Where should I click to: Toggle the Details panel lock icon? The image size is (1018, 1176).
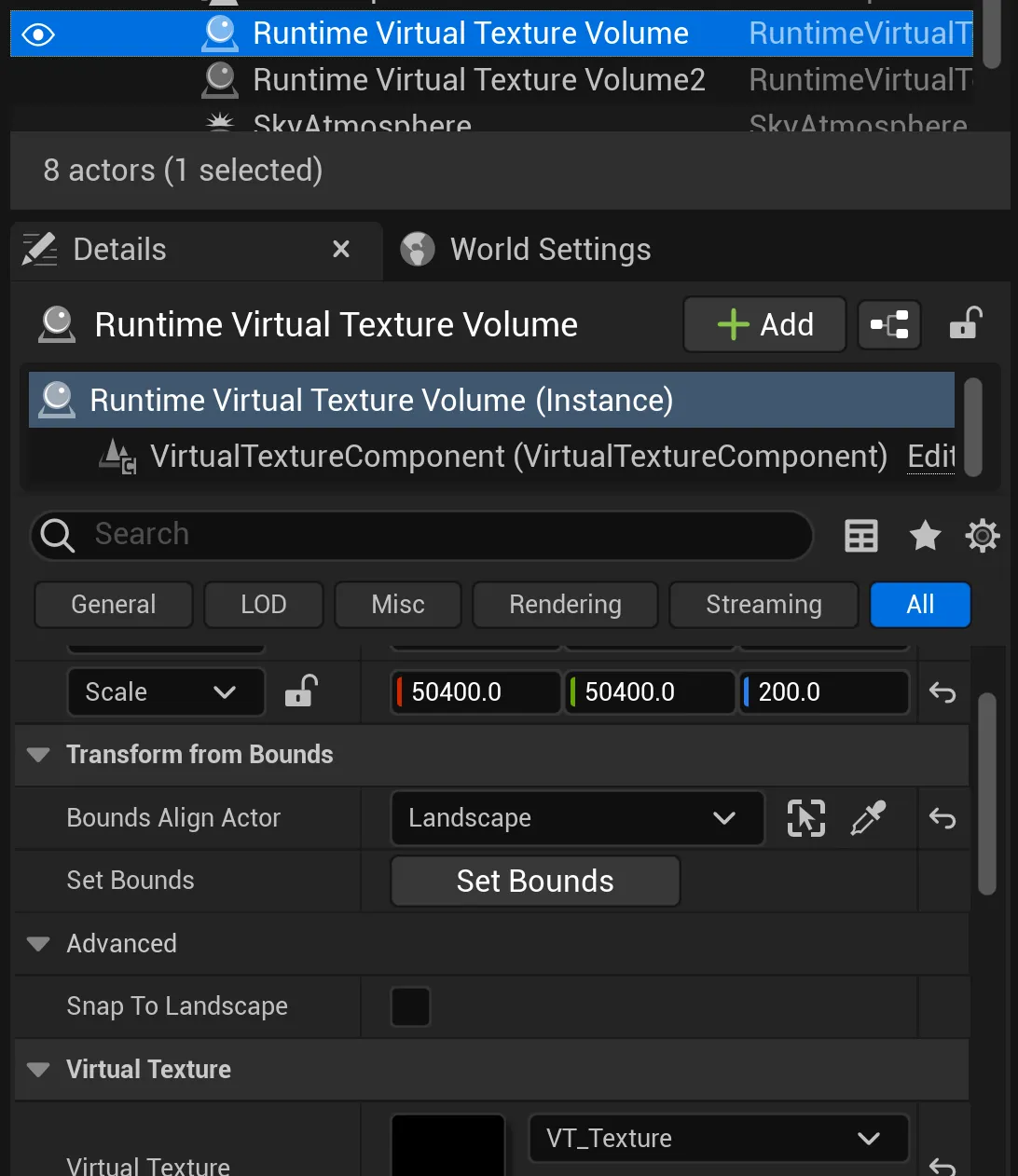click(x=966, y=323)
